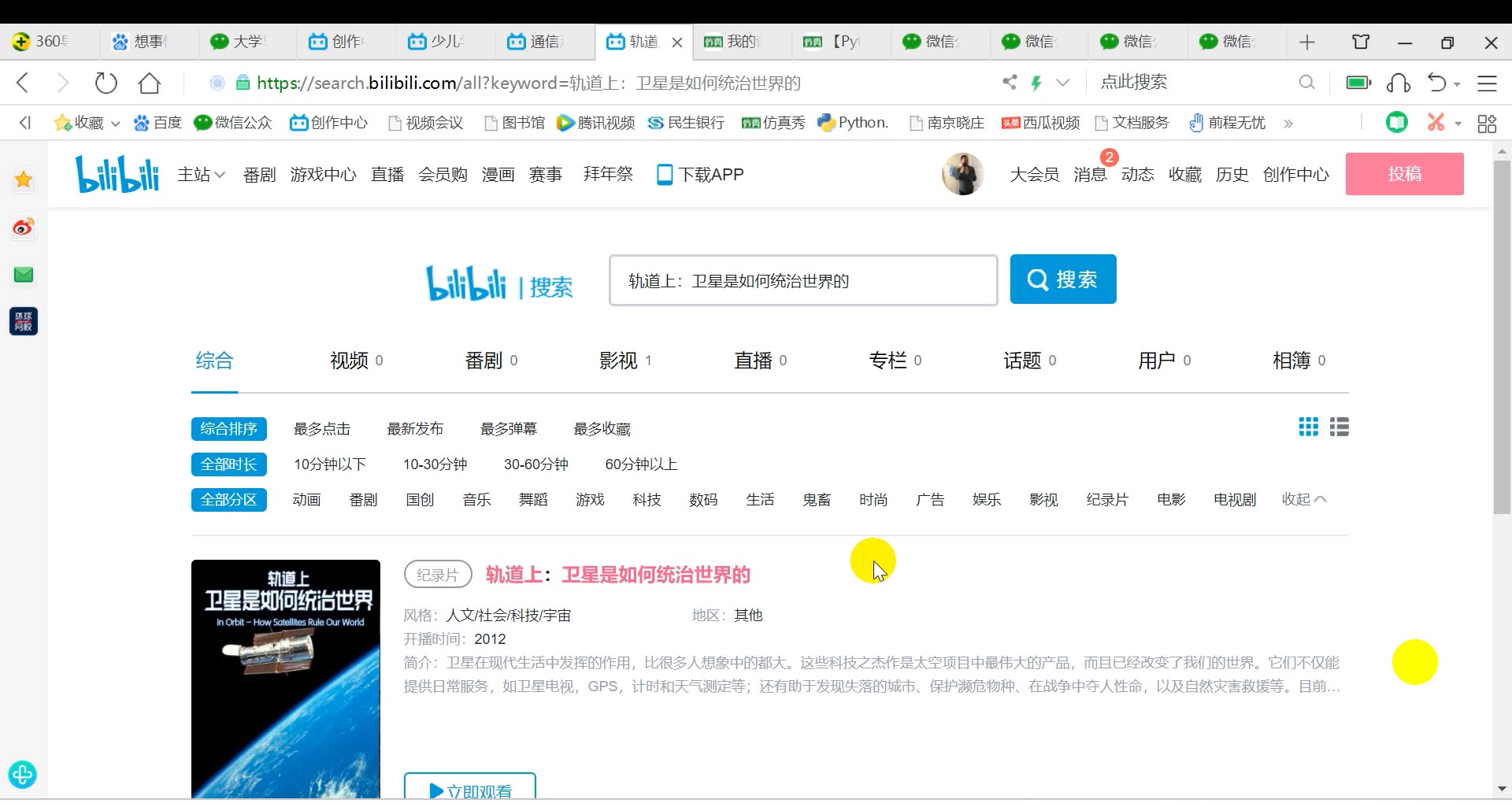Click the bilibili logo in header

coord(117,174)
